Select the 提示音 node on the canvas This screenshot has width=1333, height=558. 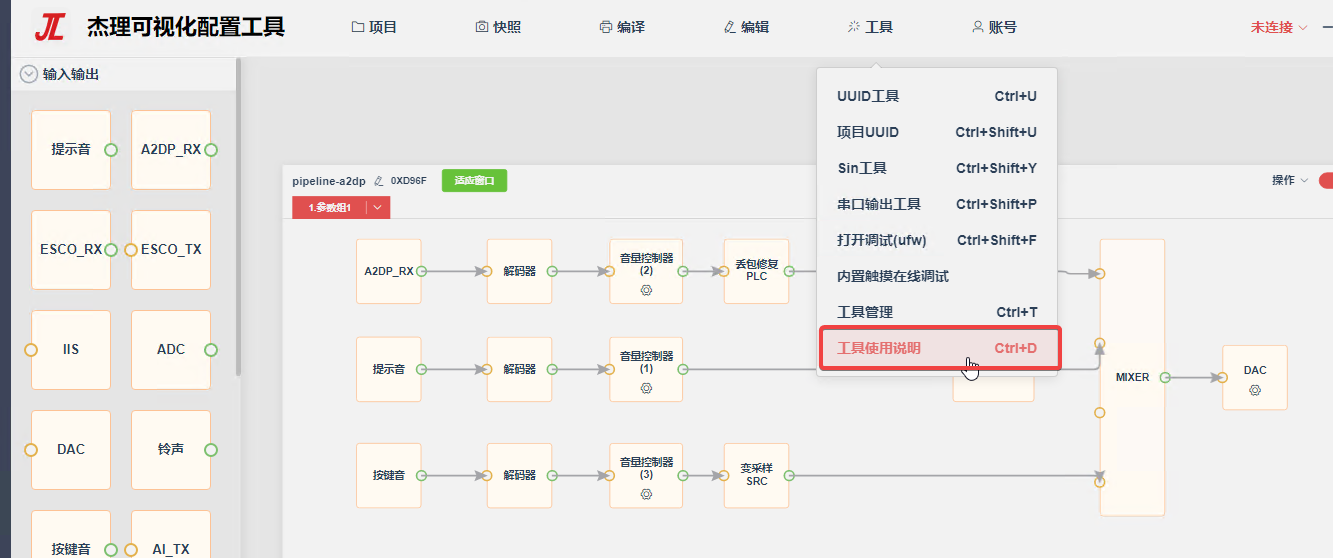389,369
